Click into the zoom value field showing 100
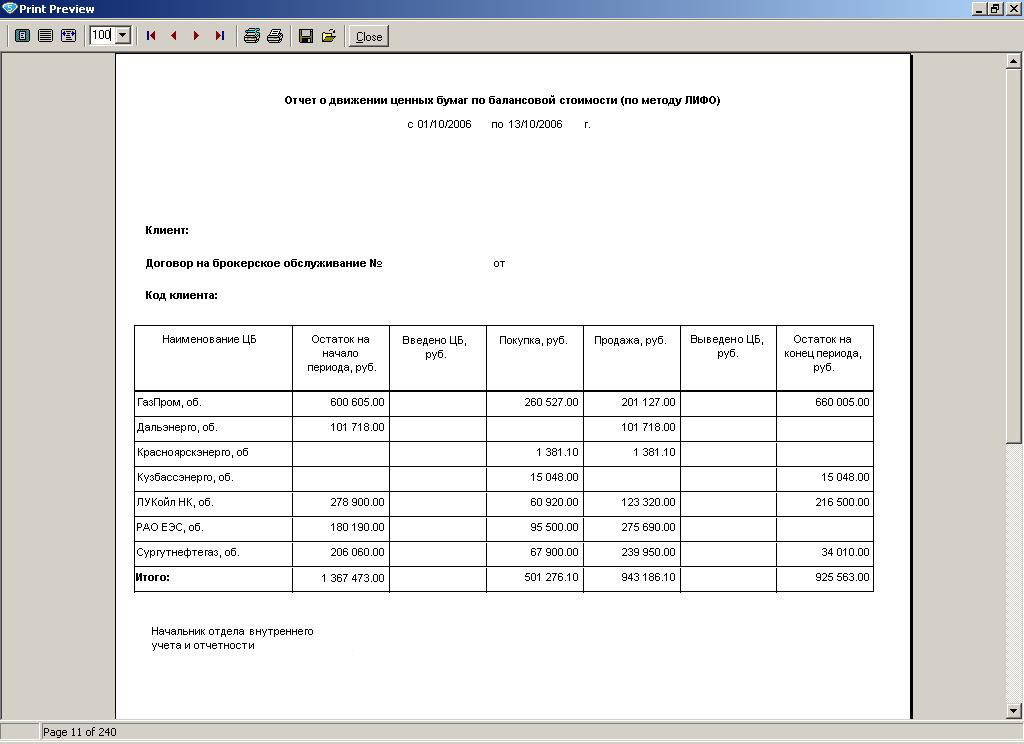The width and height of the screenshot is (1024, 744). 102,35
